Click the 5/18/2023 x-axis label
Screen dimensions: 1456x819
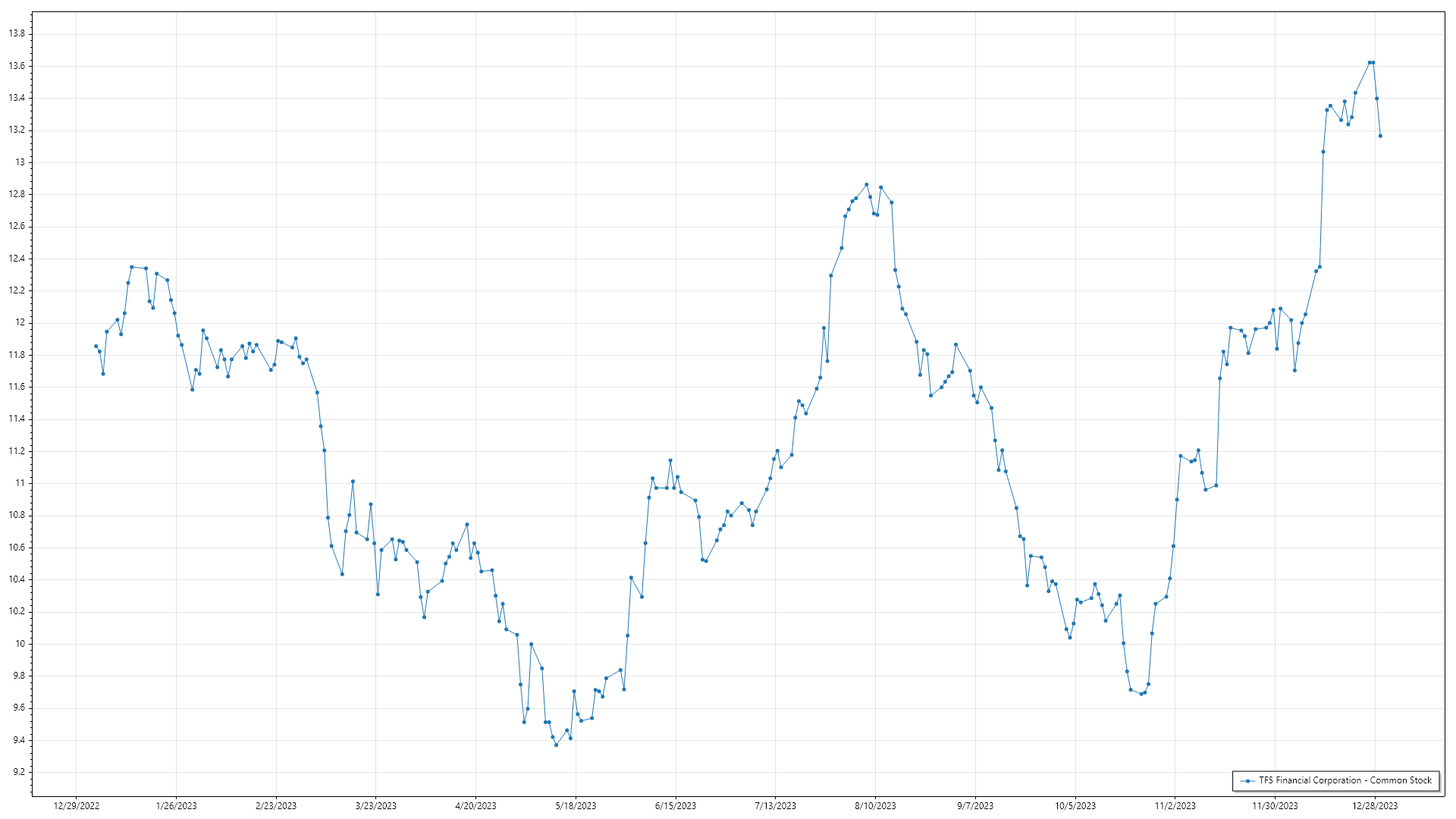[576, 806]
